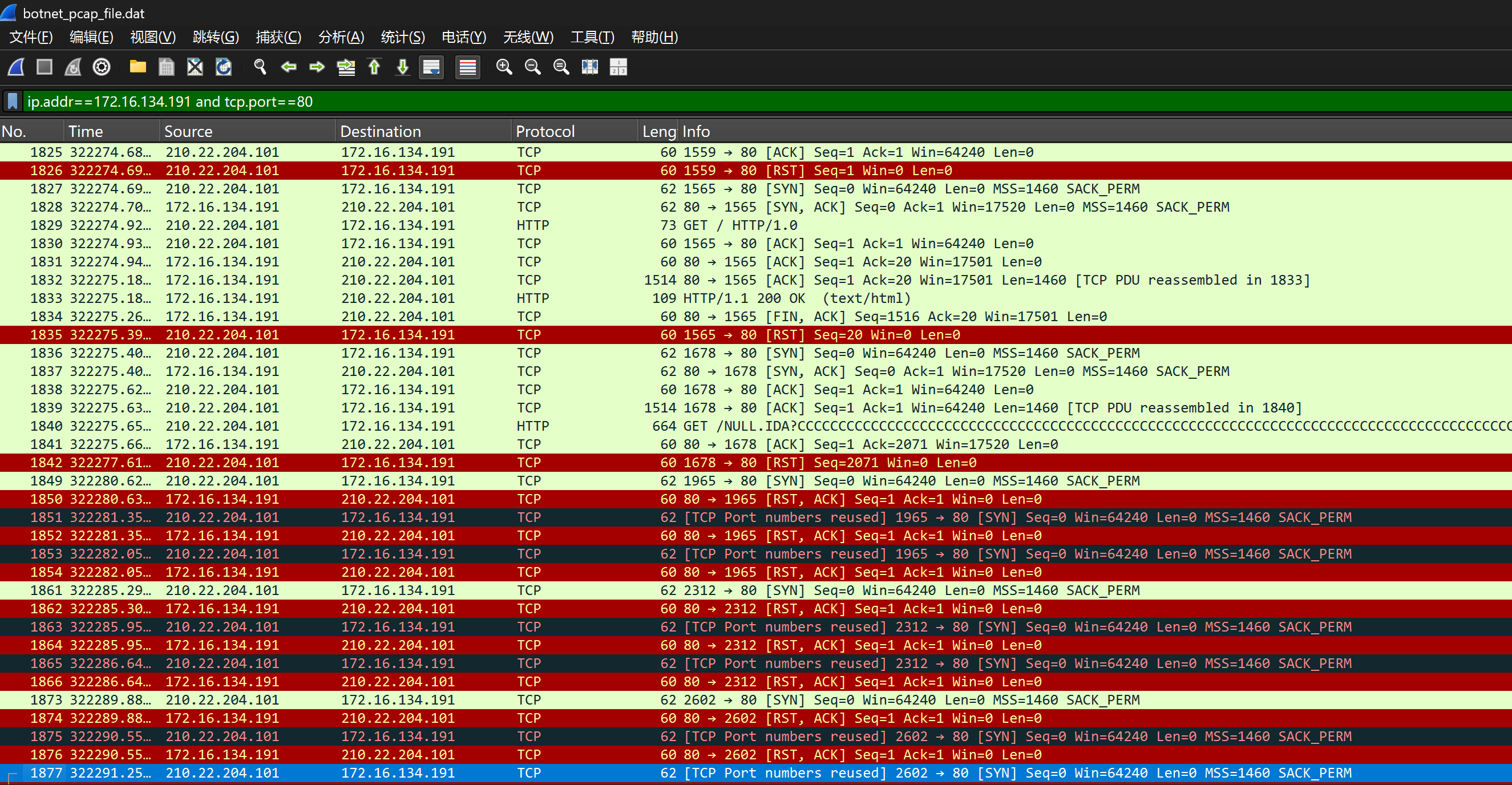
Task: Reload the current capture file
Action: [x=224, y=67]
